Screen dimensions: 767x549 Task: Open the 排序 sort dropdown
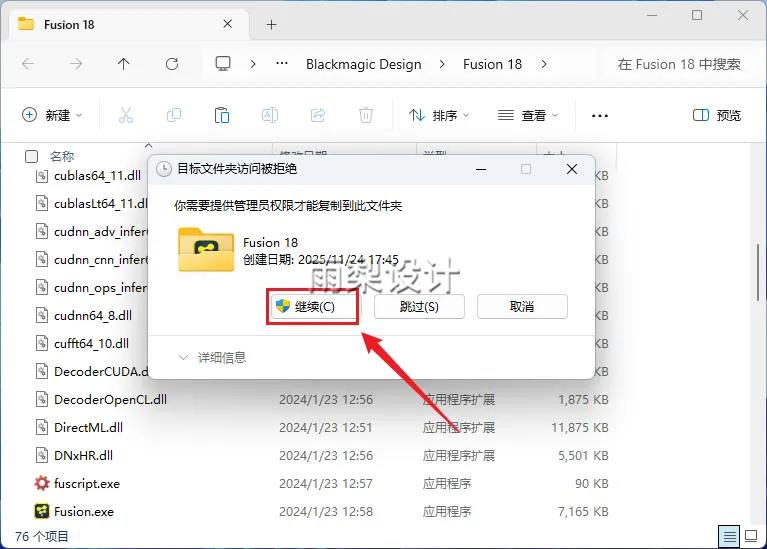439,115
